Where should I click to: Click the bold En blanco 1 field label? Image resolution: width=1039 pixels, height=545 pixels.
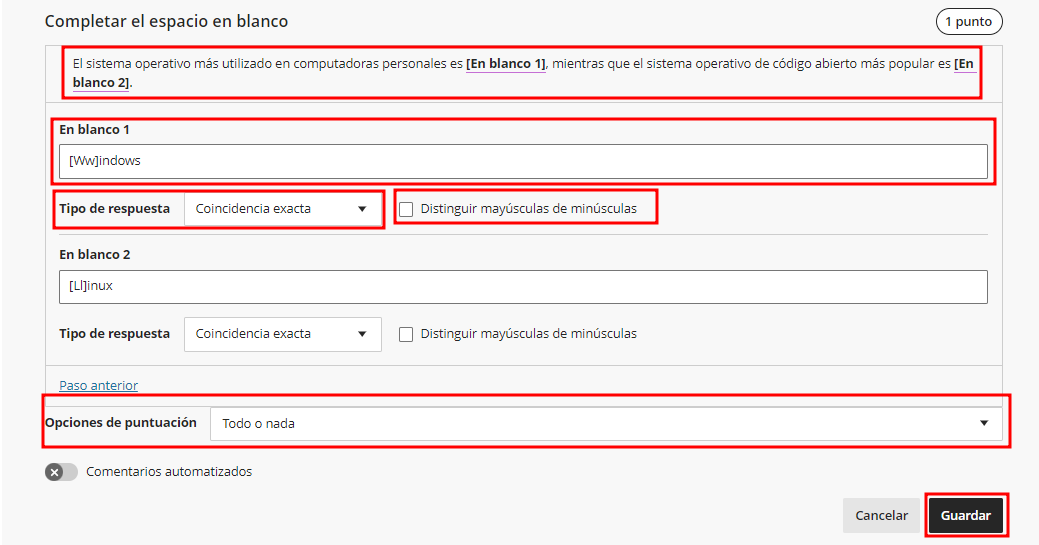point(94,130)
